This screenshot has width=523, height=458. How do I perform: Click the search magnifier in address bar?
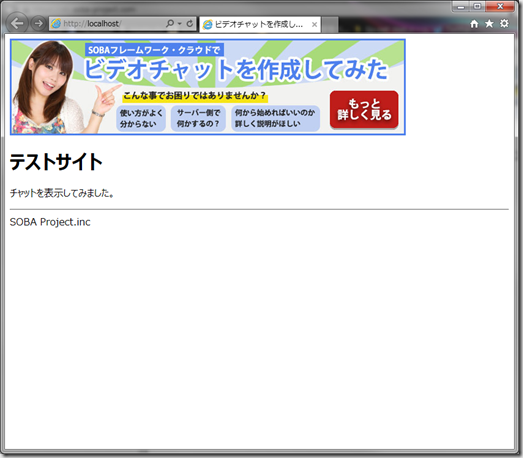[170, 24]
